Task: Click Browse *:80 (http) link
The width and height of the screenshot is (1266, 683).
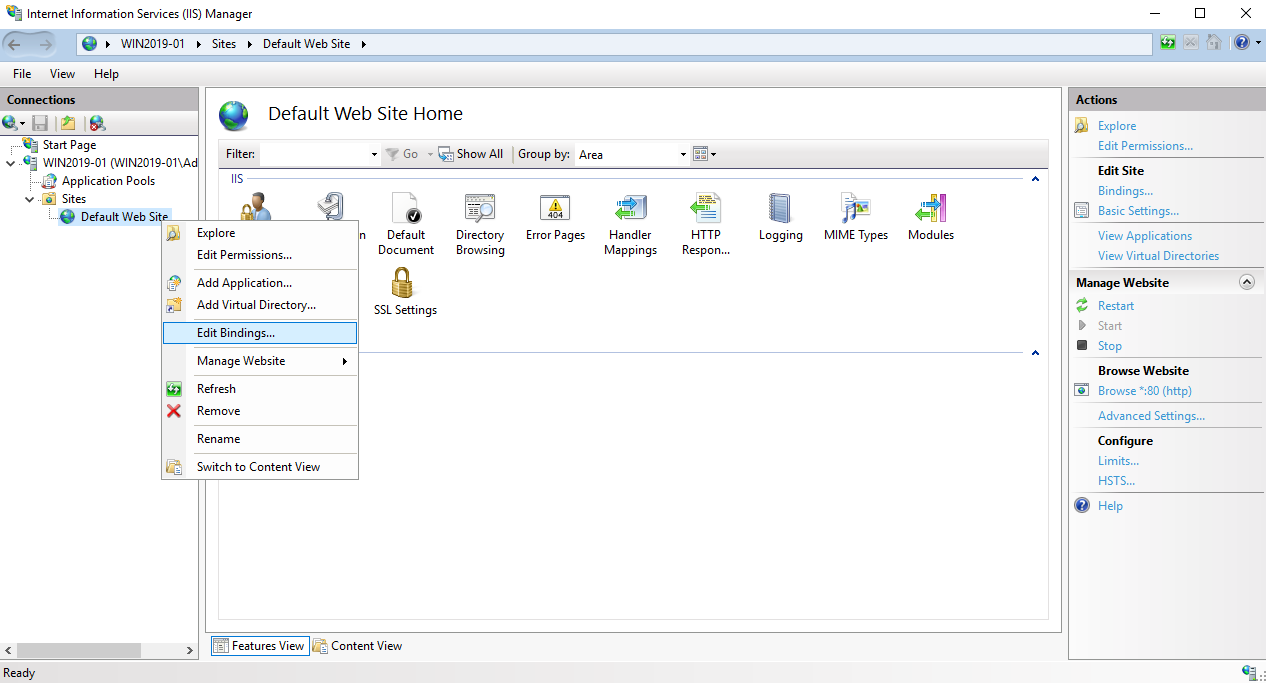Action: point(1145,391)
